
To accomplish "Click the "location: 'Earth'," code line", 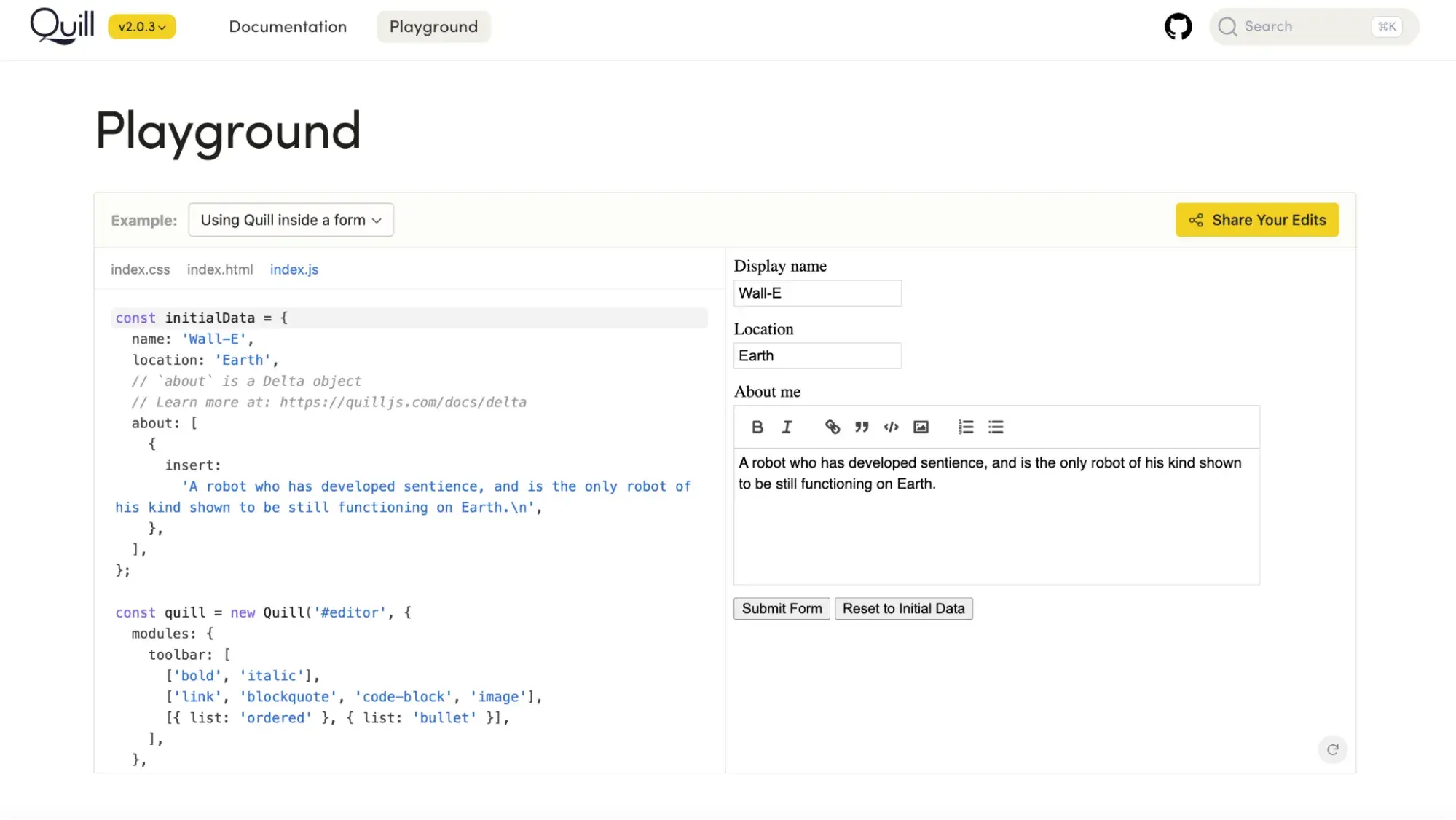I will 205,360.
